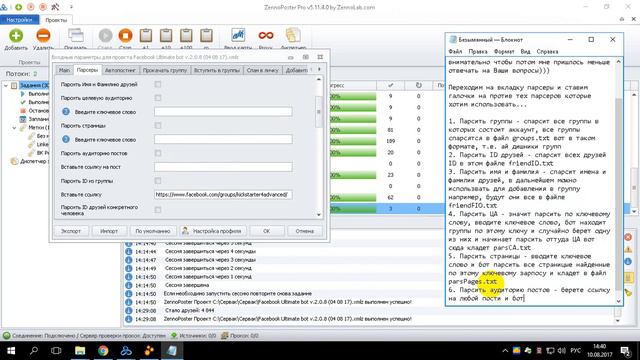This screenshot has width=640, height=360.
Task: Open File Explorer from the taskbar
Action: click(80, 351)
